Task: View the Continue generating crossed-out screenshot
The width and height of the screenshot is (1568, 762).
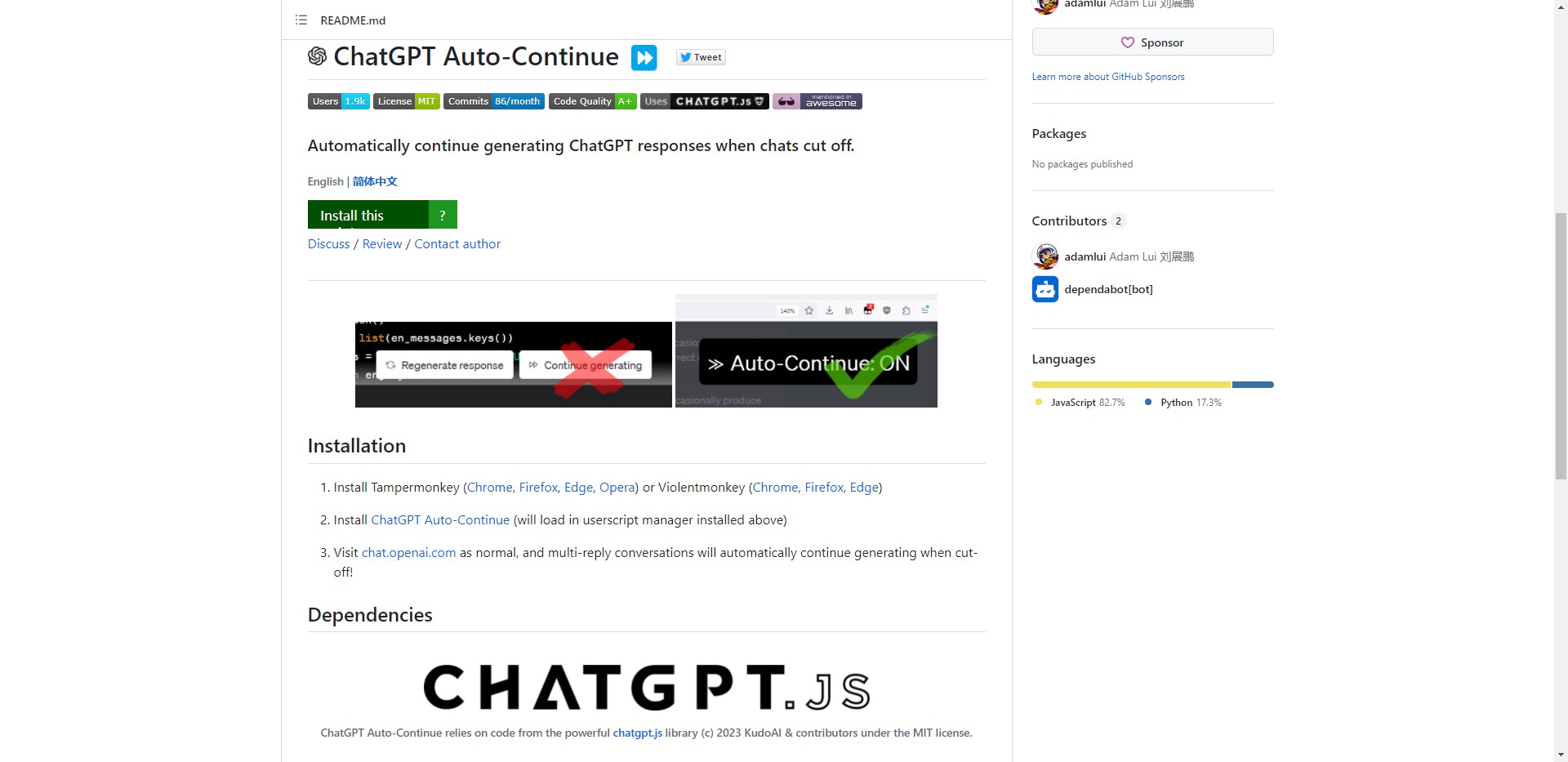Action: pyautogui.click(x=514, y=364)
